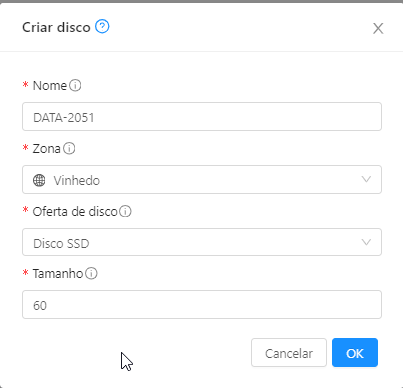Focus the Nome field containing DATA-2051
The width and height of the screenshot is (403, 388).
(202, 117)
